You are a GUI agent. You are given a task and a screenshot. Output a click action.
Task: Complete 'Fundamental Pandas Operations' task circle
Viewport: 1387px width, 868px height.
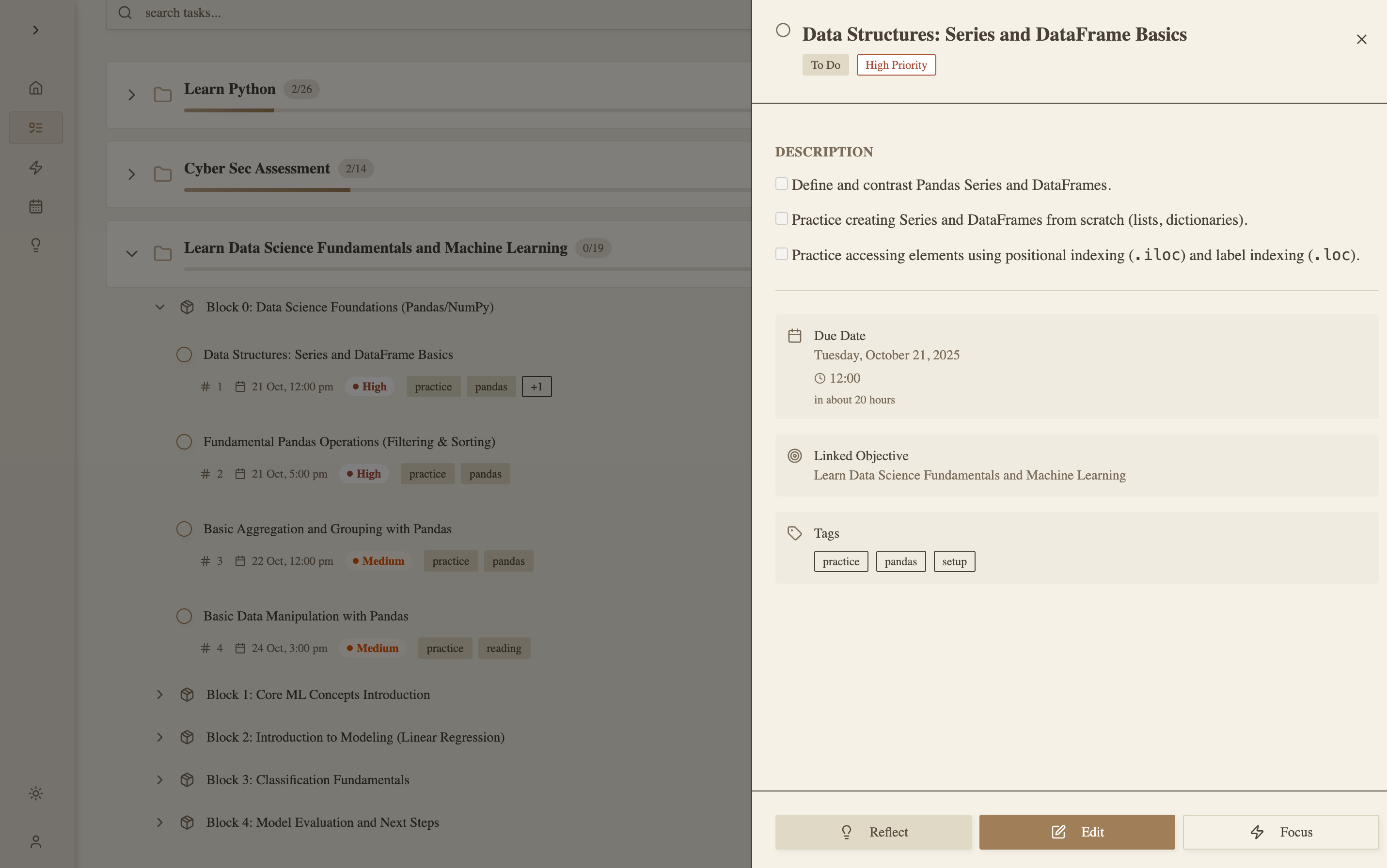click(x=184, y=442)
